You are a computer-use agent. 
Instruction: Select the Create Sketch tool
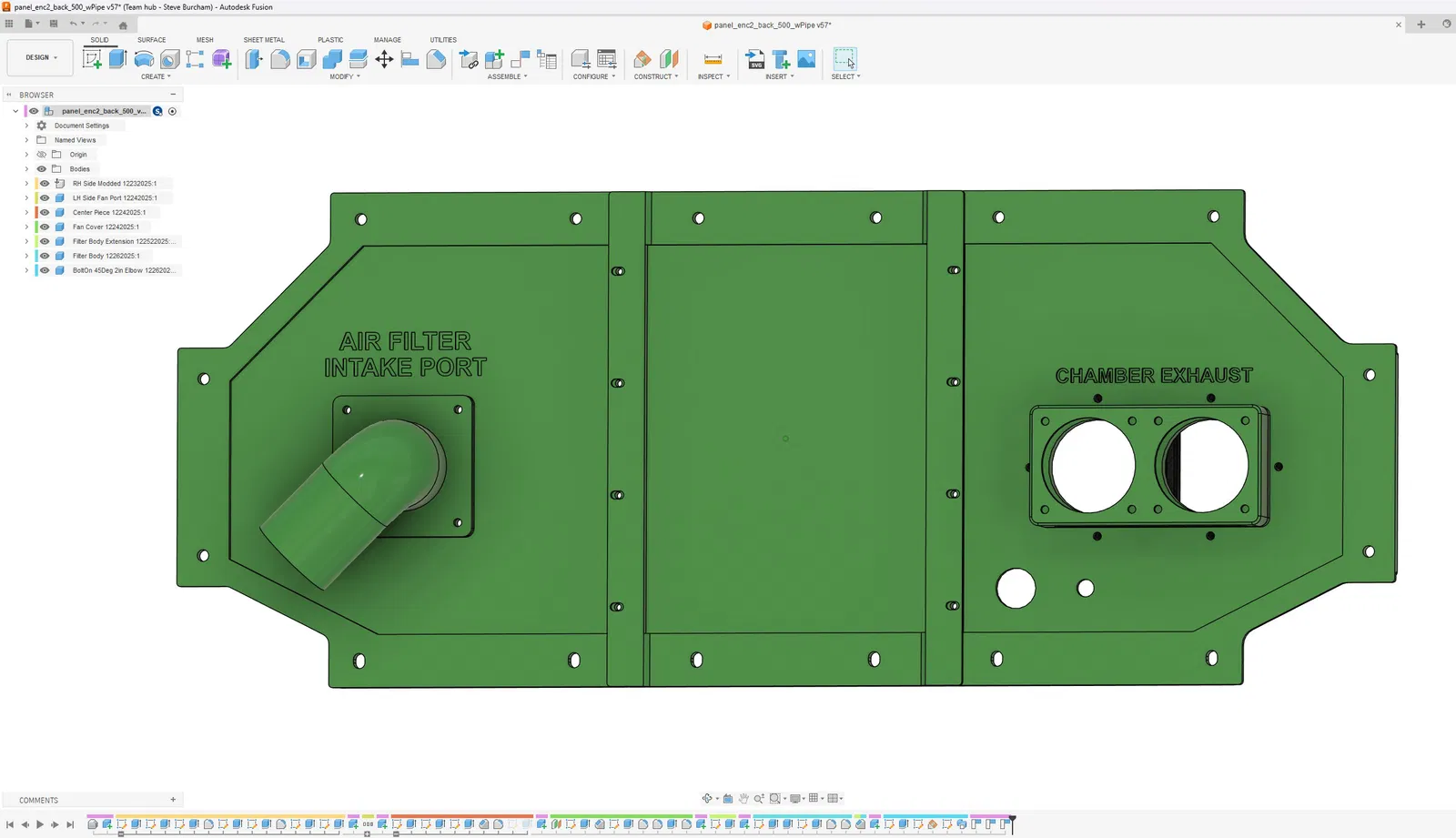(92, 59)
